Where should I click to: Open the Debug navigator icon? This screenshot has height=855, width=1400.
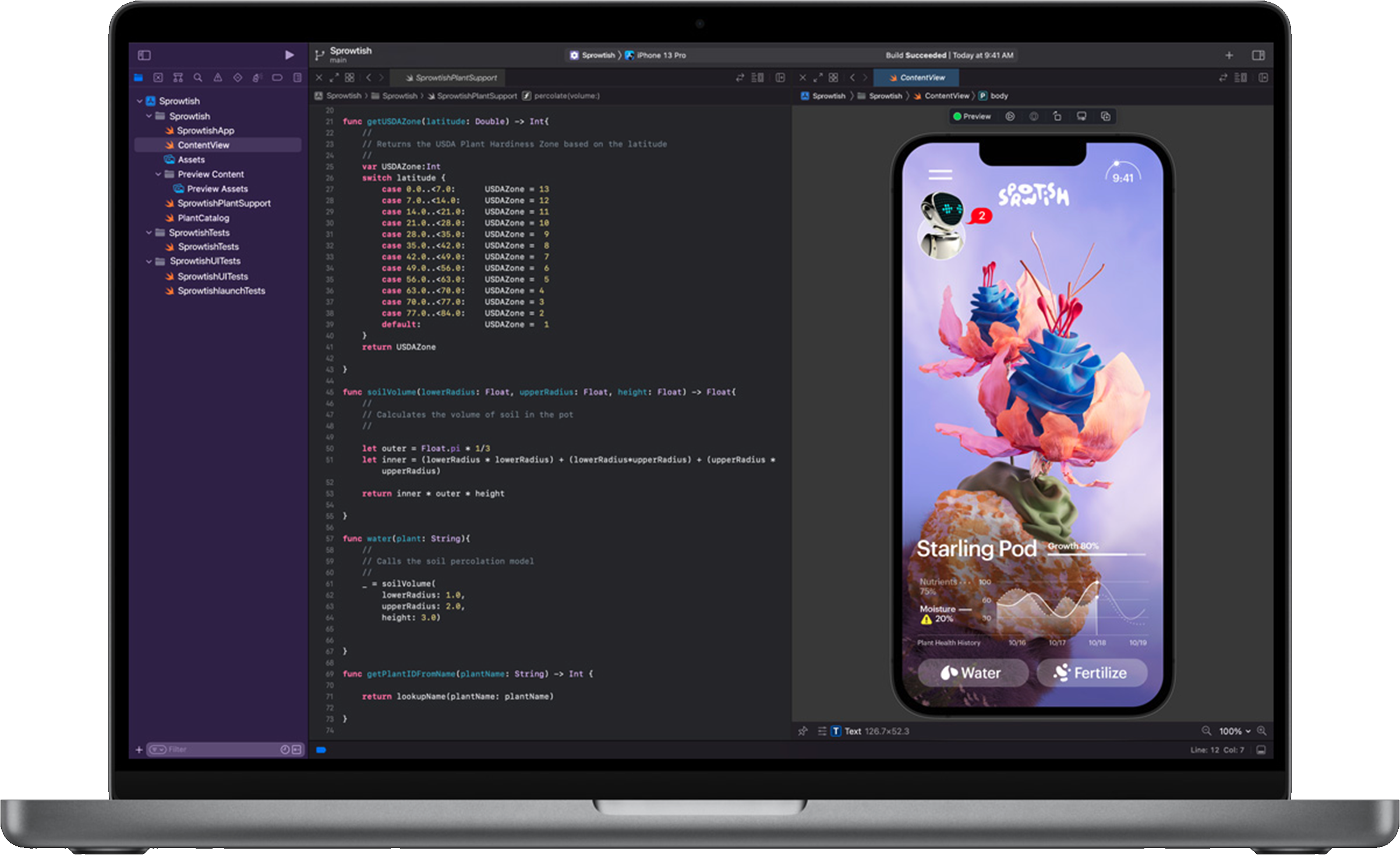point(257,77)
